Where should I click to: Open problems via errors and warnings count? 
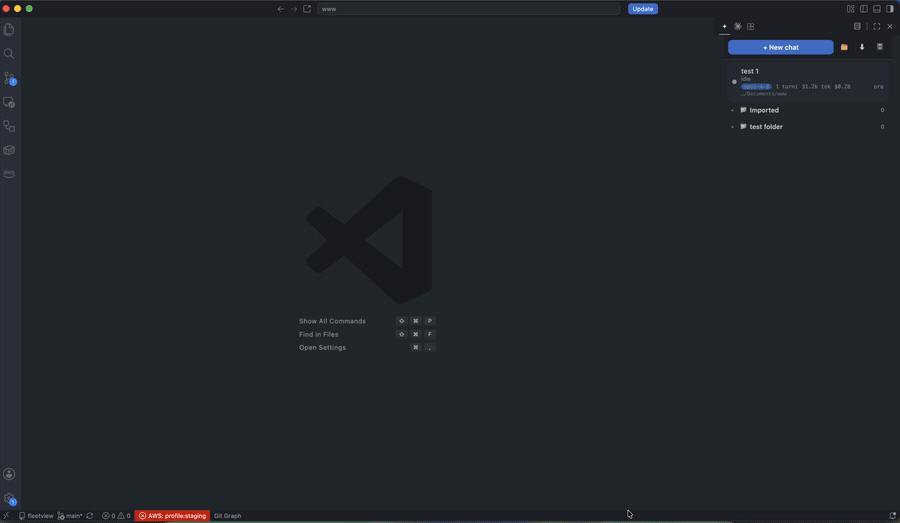pyautogui.click(x=116, y=516)
